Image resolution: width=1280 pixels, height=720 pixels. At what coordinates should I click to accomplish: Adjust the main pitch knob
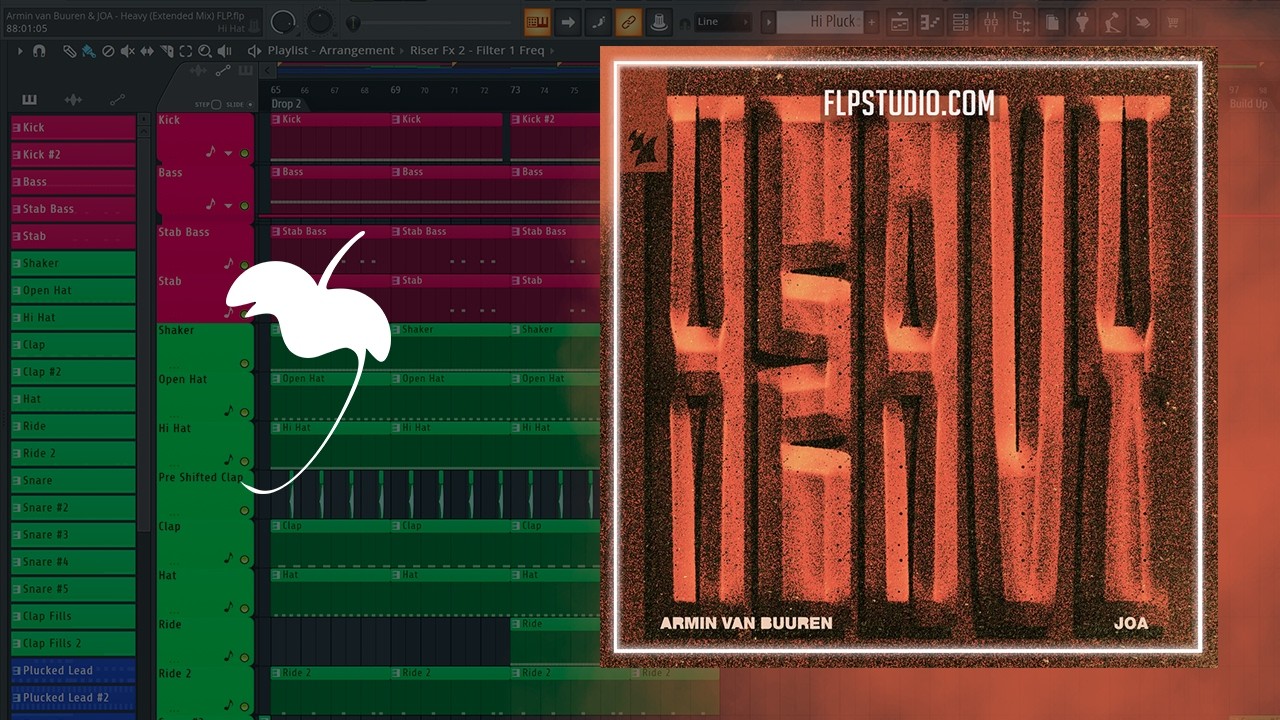[x=319, y=20]
